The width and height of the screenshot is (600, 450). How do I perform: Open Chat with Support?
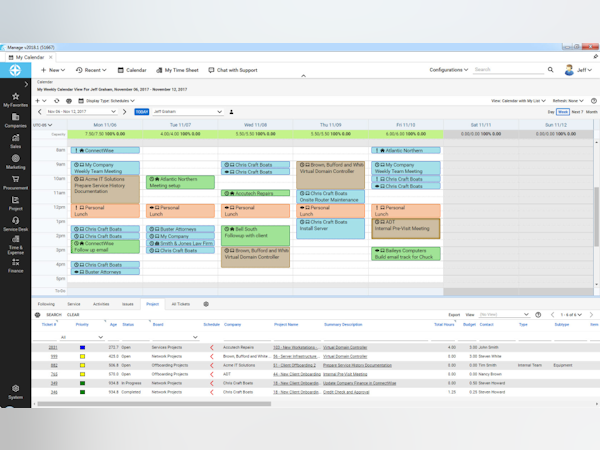coord(233,70)
